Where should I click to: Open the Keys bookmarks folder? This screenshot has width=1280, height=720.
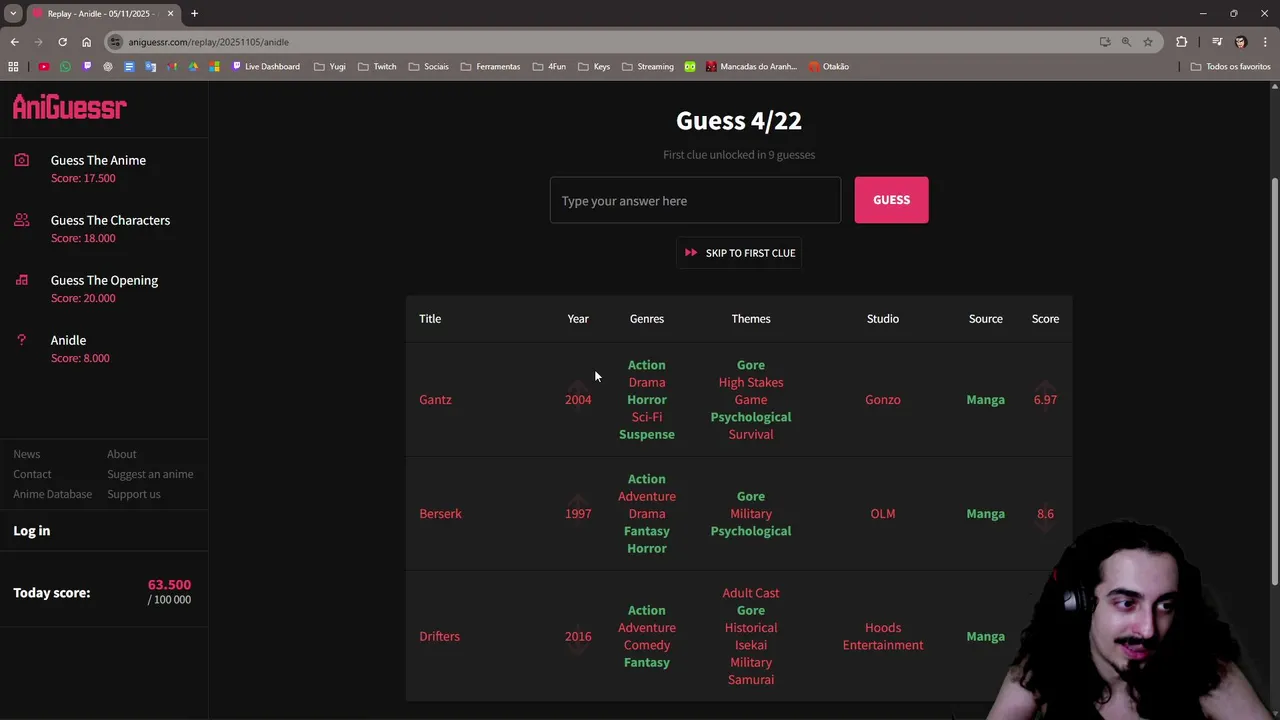594,67
